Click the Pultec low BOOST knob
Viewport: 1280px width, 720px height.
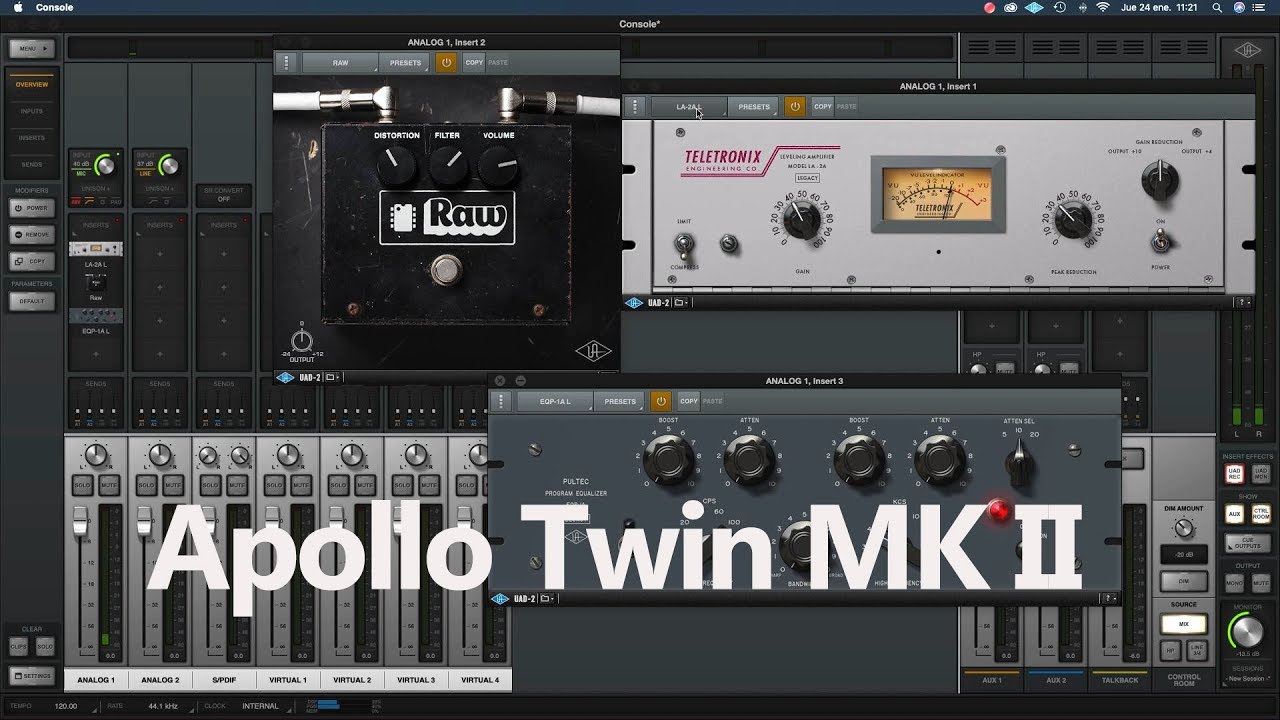(x=667, y=458)
